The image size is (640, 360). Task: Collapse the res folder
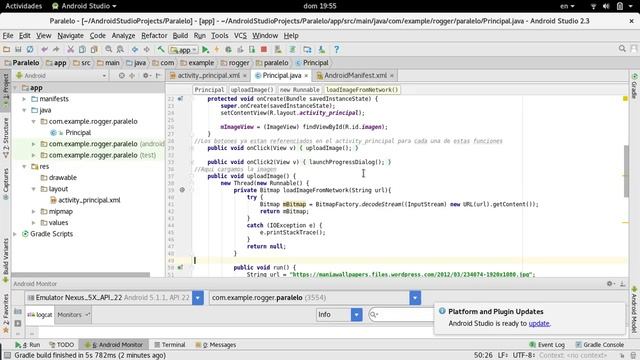pyautogui.click(x=24, y=167)
